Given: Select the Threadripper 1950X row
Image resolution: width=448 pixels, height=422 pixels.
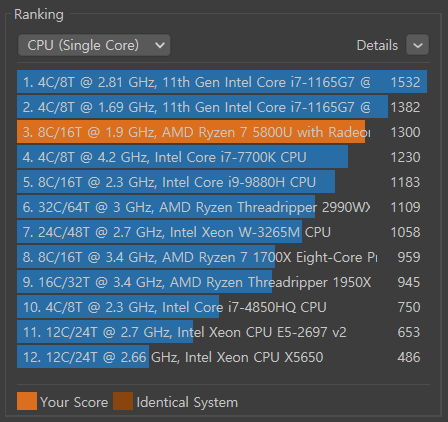Looking at the screenshot, I should point(222,282).
